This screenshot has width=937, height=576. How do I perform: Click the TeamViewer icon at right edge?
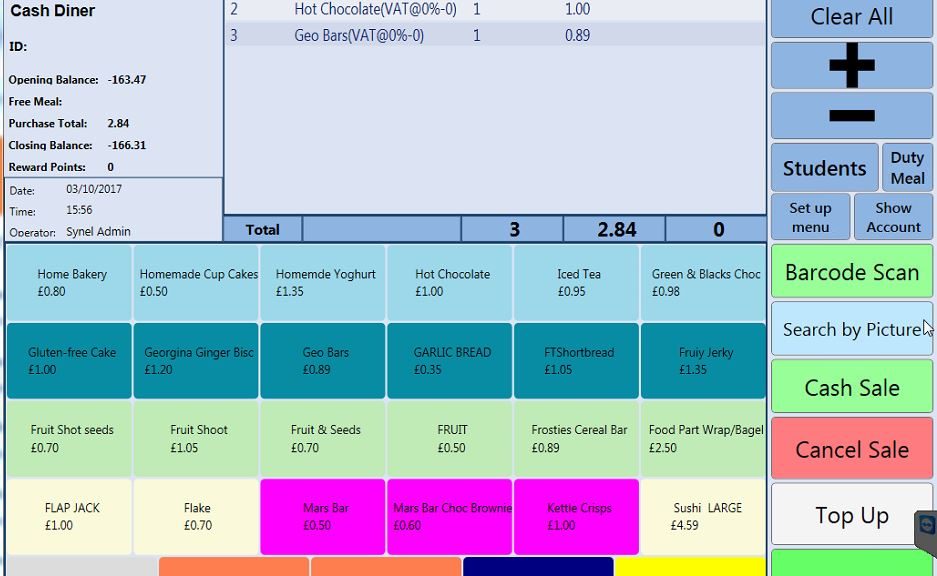pos(927,527)
